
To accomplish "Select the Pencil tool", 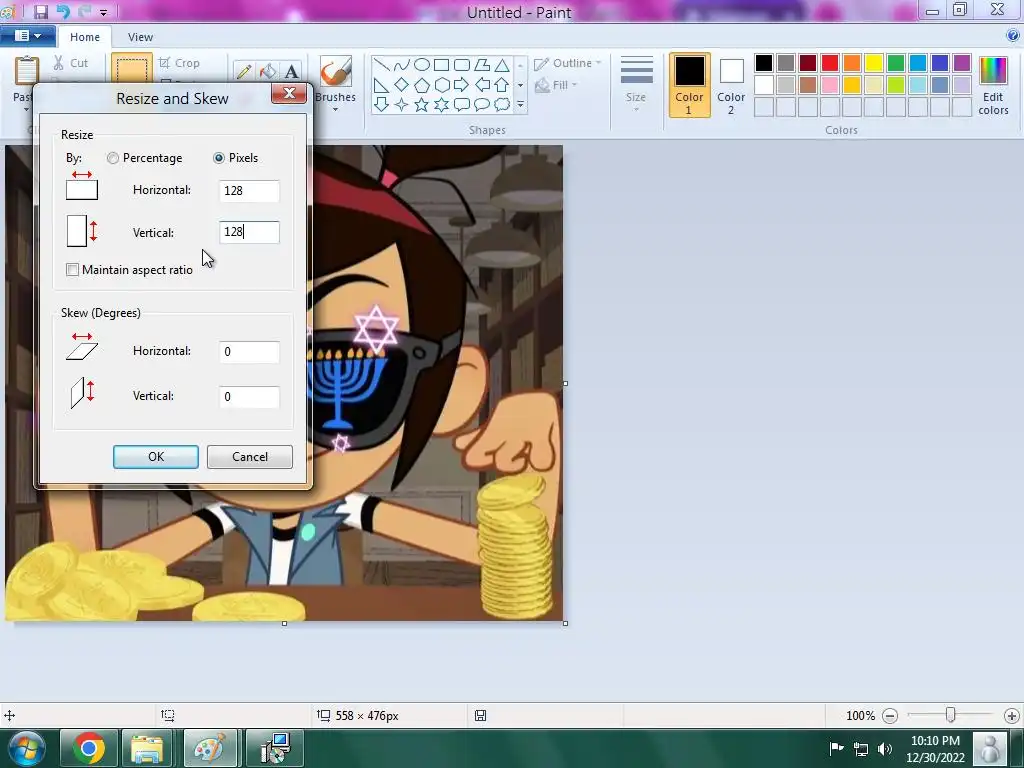I will 244,71.
